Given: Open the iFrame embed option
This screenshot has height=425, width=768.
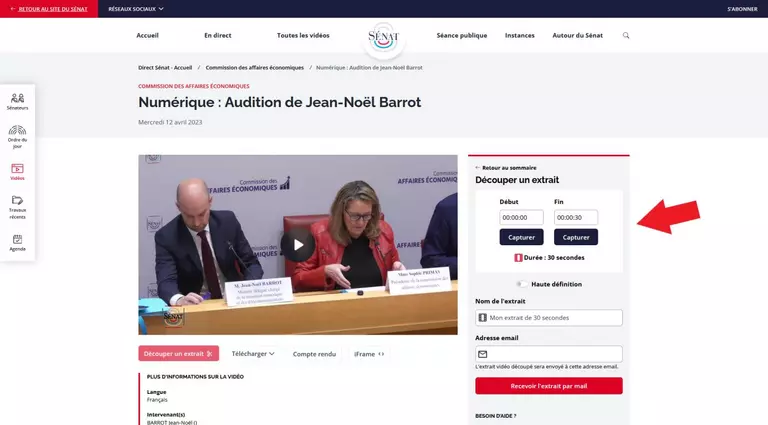Looking at the screenshot, I should pyautogui.click(x=369, y=353).
